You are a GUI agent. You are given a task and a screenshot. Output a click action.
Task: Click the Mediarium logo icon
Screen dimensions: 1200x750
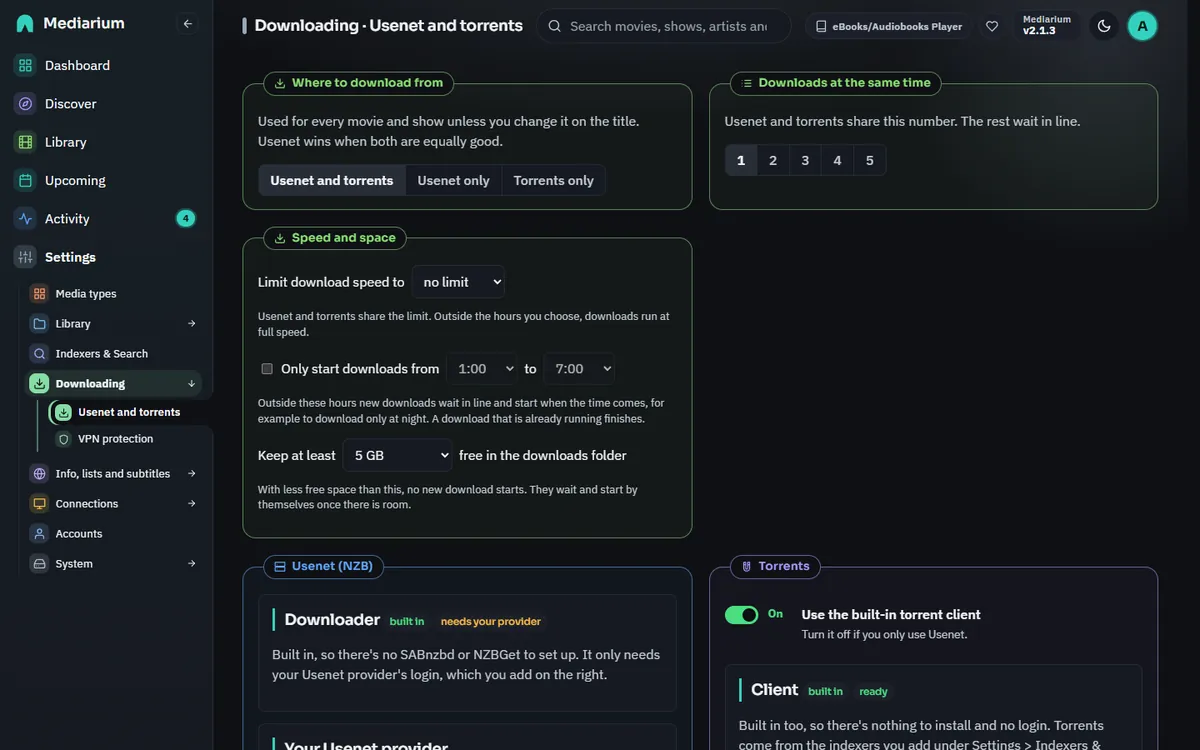coord(25,23)
